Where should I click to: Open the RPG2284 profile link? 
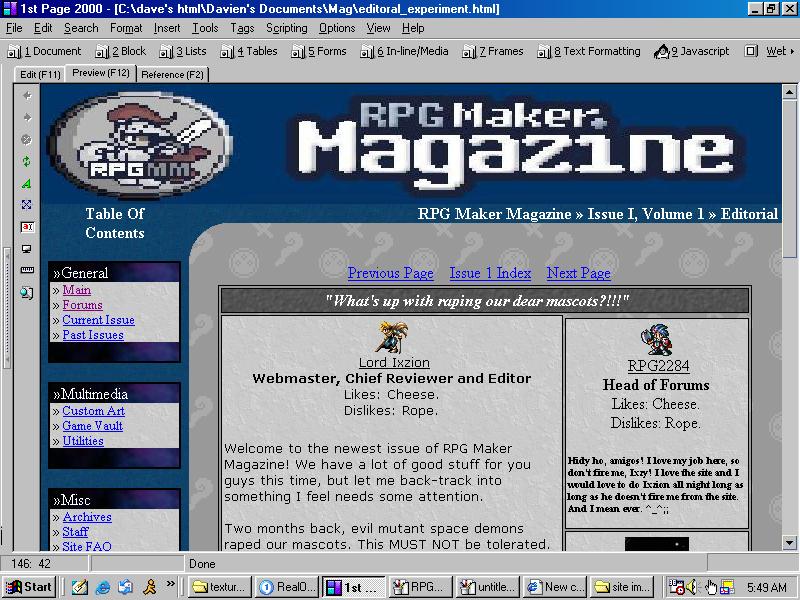[x=658, y=366]
